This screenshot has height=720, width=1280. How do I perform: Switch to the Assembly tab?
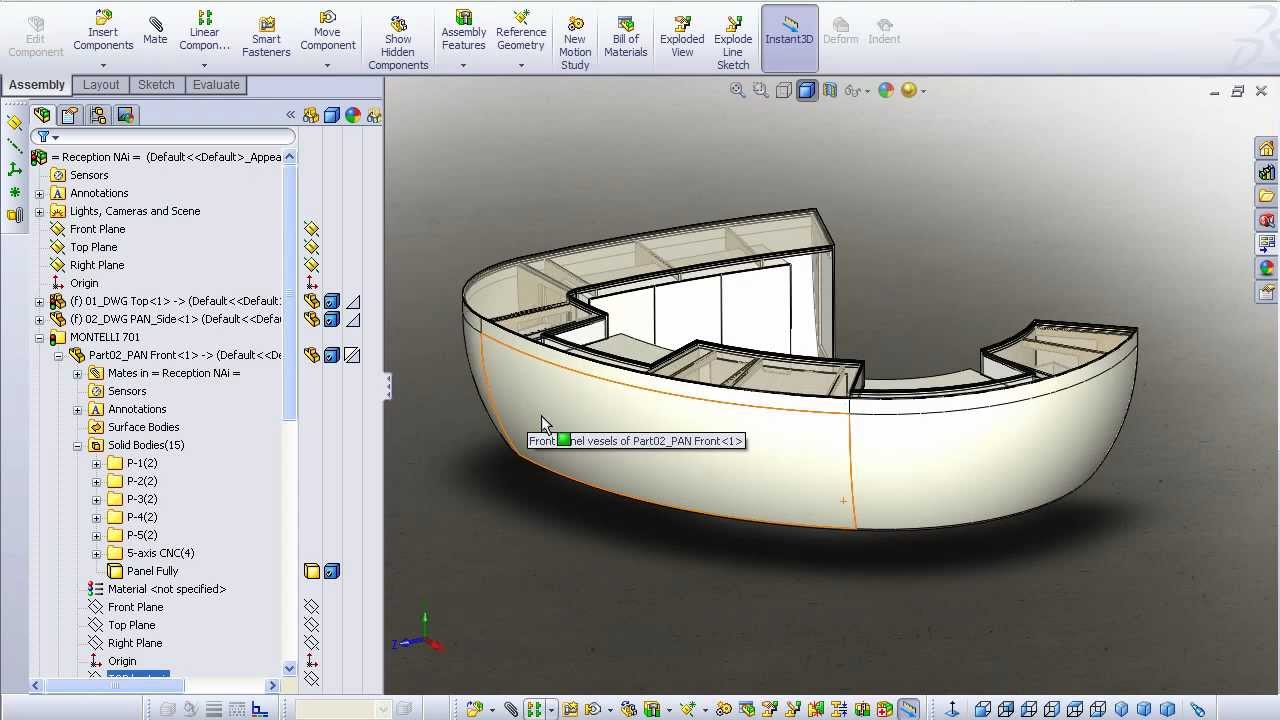tap(37, 85)
